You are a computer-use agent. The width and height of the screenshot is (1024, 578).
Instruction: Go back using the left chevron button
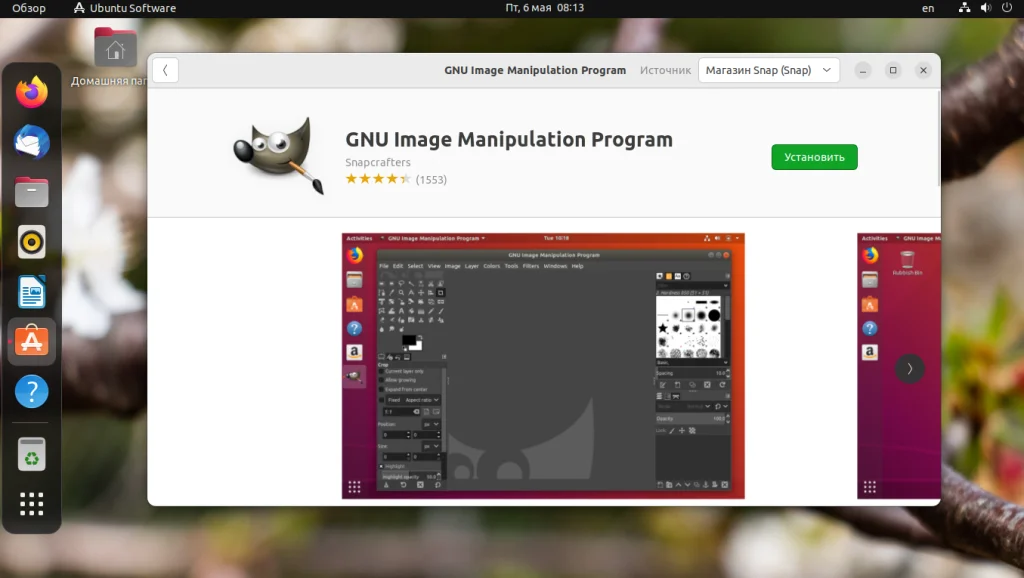(164, 70)
